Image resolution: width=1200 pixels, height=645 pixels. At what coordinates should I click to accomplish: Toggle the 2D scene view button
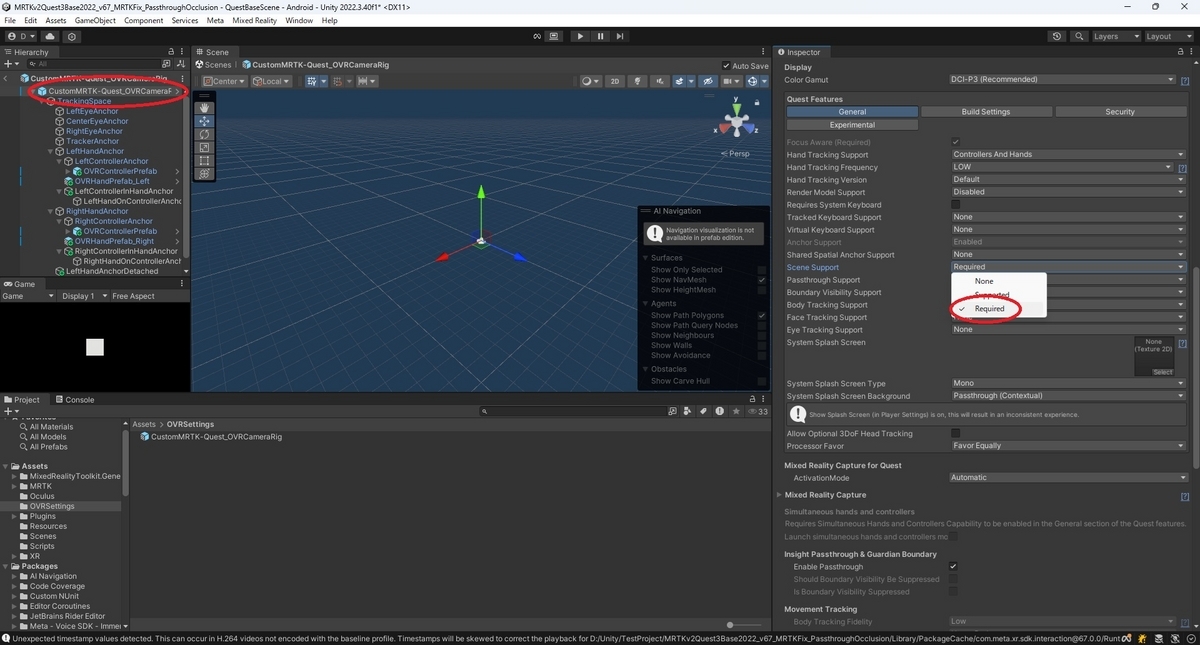point(616,81)
